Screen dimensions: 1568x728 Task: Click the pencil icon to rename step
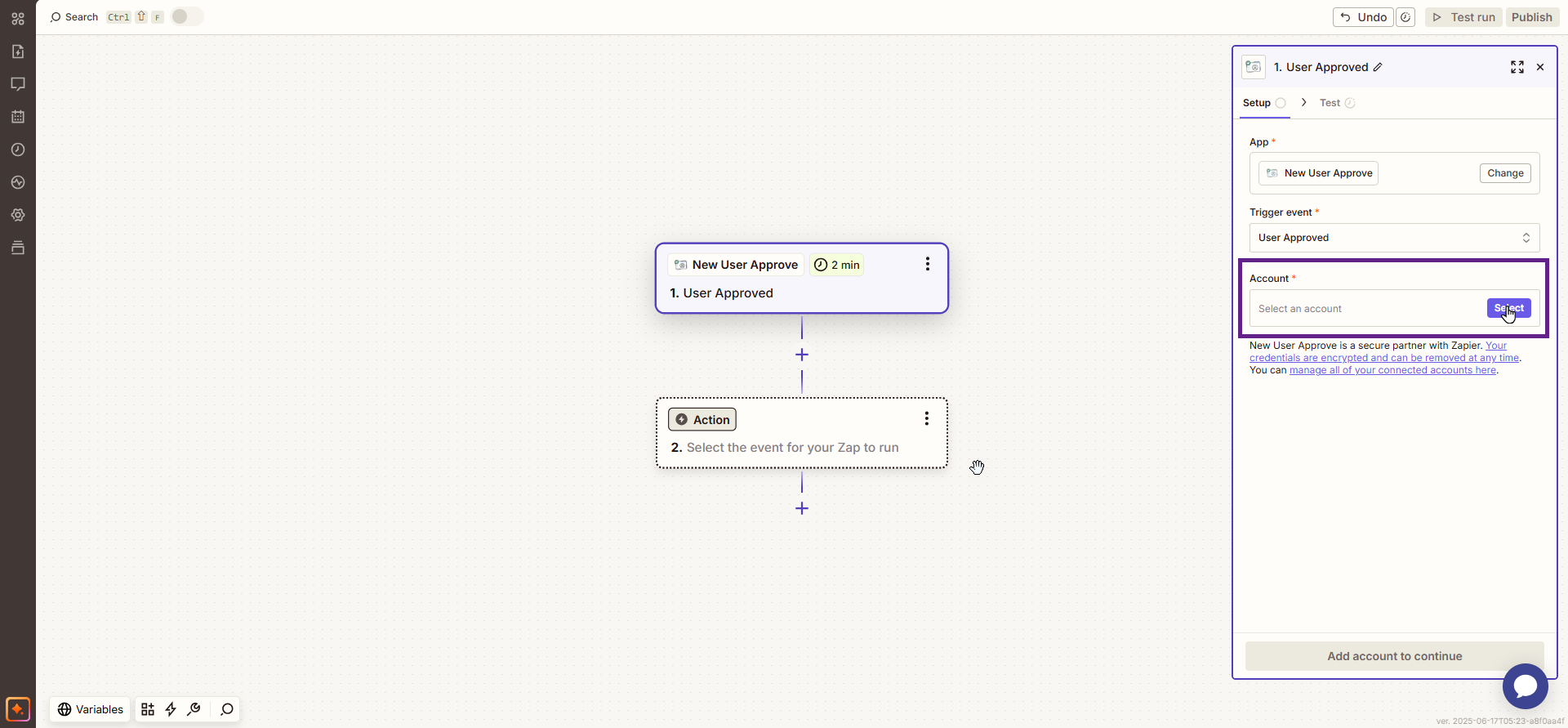pyautogui.click(x=1378, y=67)
